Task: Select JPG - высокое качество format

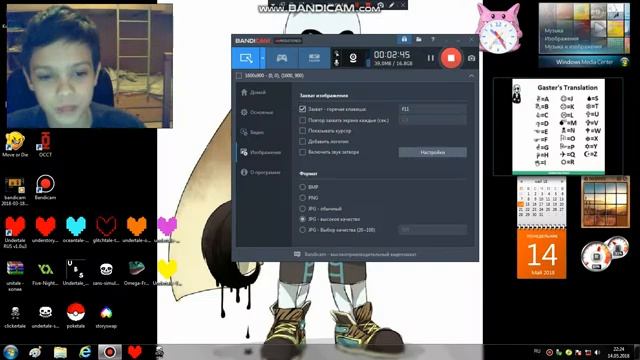Action: (302, 219)
